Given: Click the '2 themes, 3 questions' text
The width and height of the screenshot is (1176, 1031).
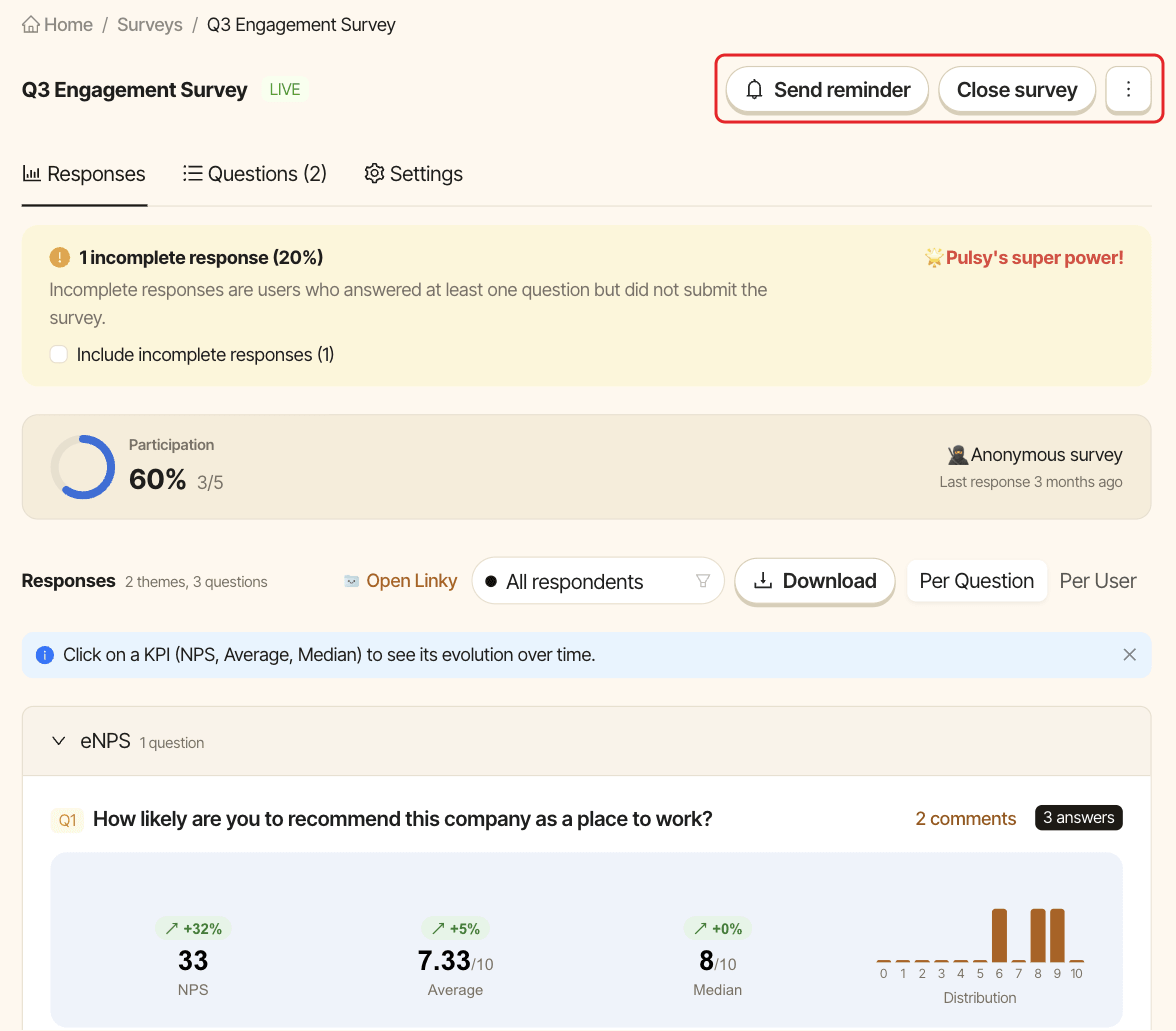Looking at the screenshot, I should pos(196,582).
